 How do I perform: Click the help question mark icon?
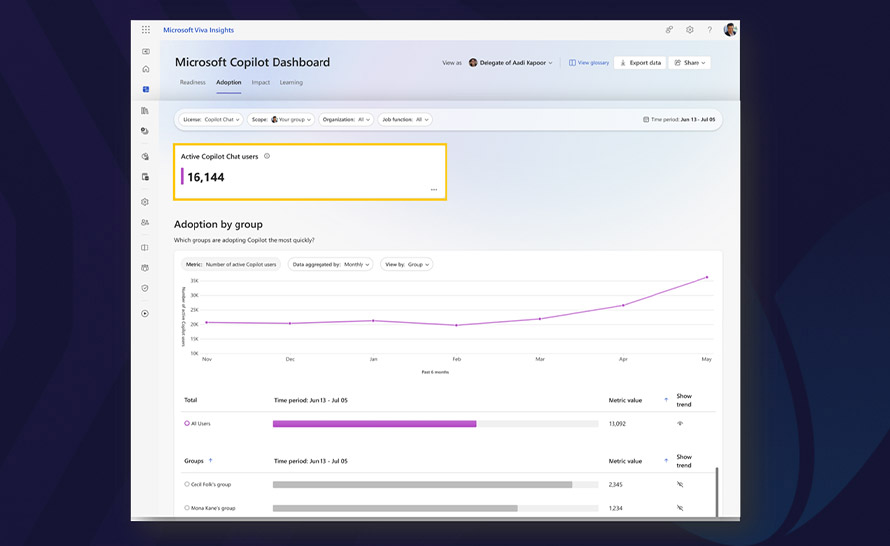pyautogui.click(x=710, y=30)
